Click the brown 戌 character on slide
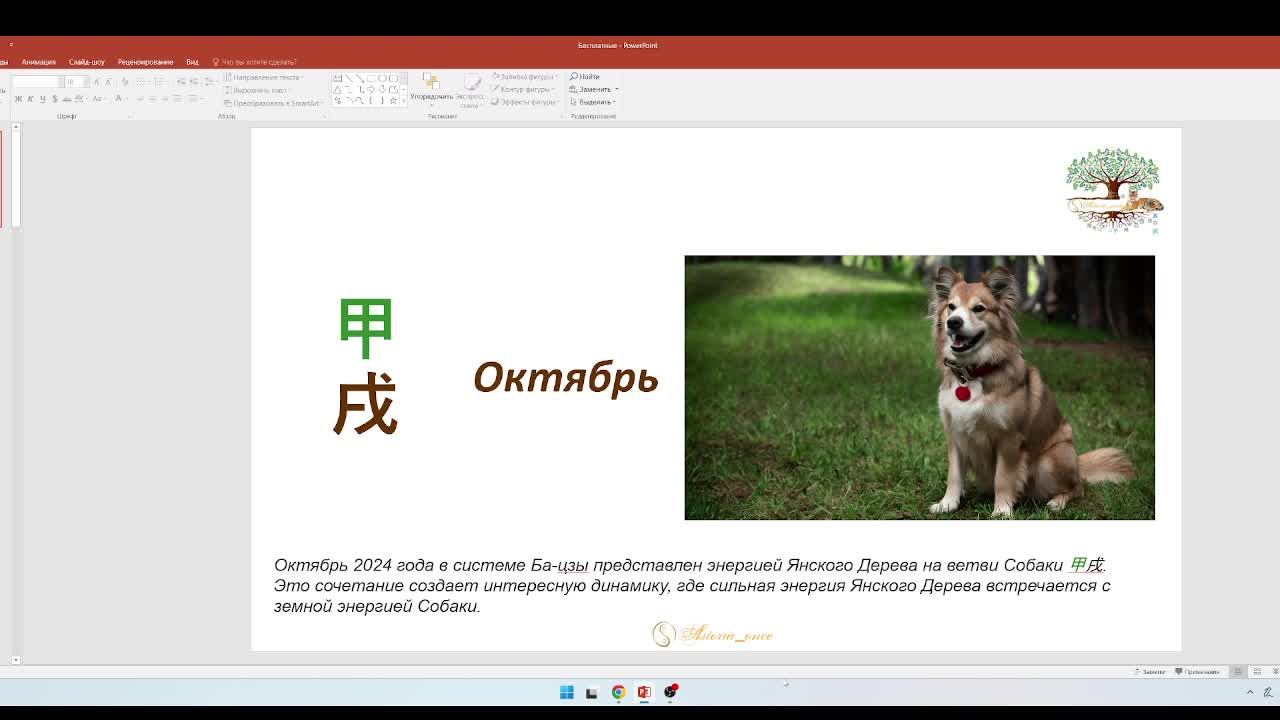The height and width of the screenshot is (720, 1280). coord(365,405)
